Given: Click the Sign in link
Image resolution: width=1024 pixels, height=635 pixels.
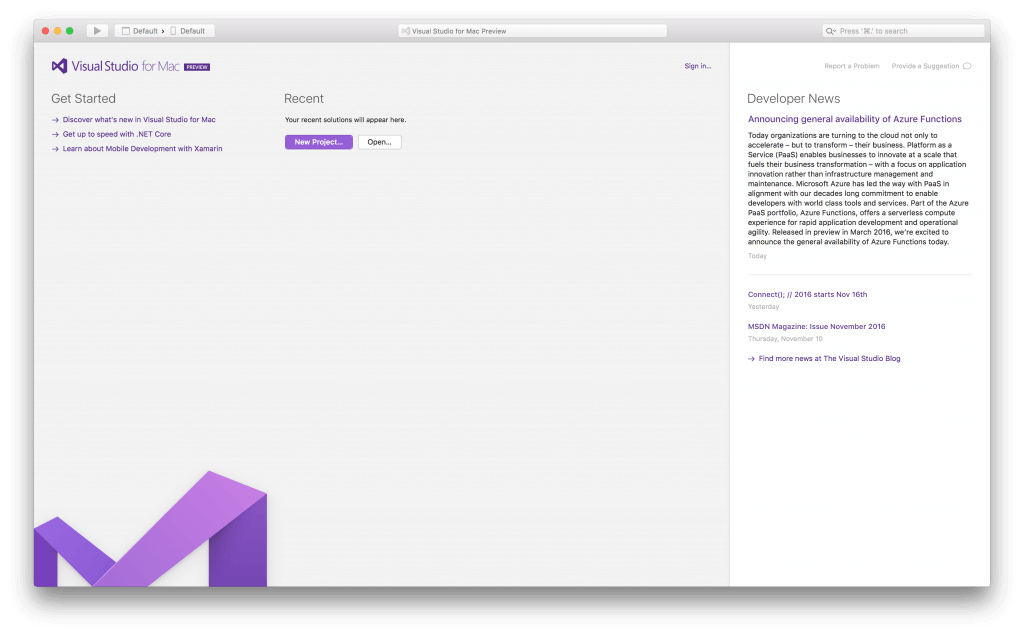Looking at the screenshot, I should coord(697,66).
